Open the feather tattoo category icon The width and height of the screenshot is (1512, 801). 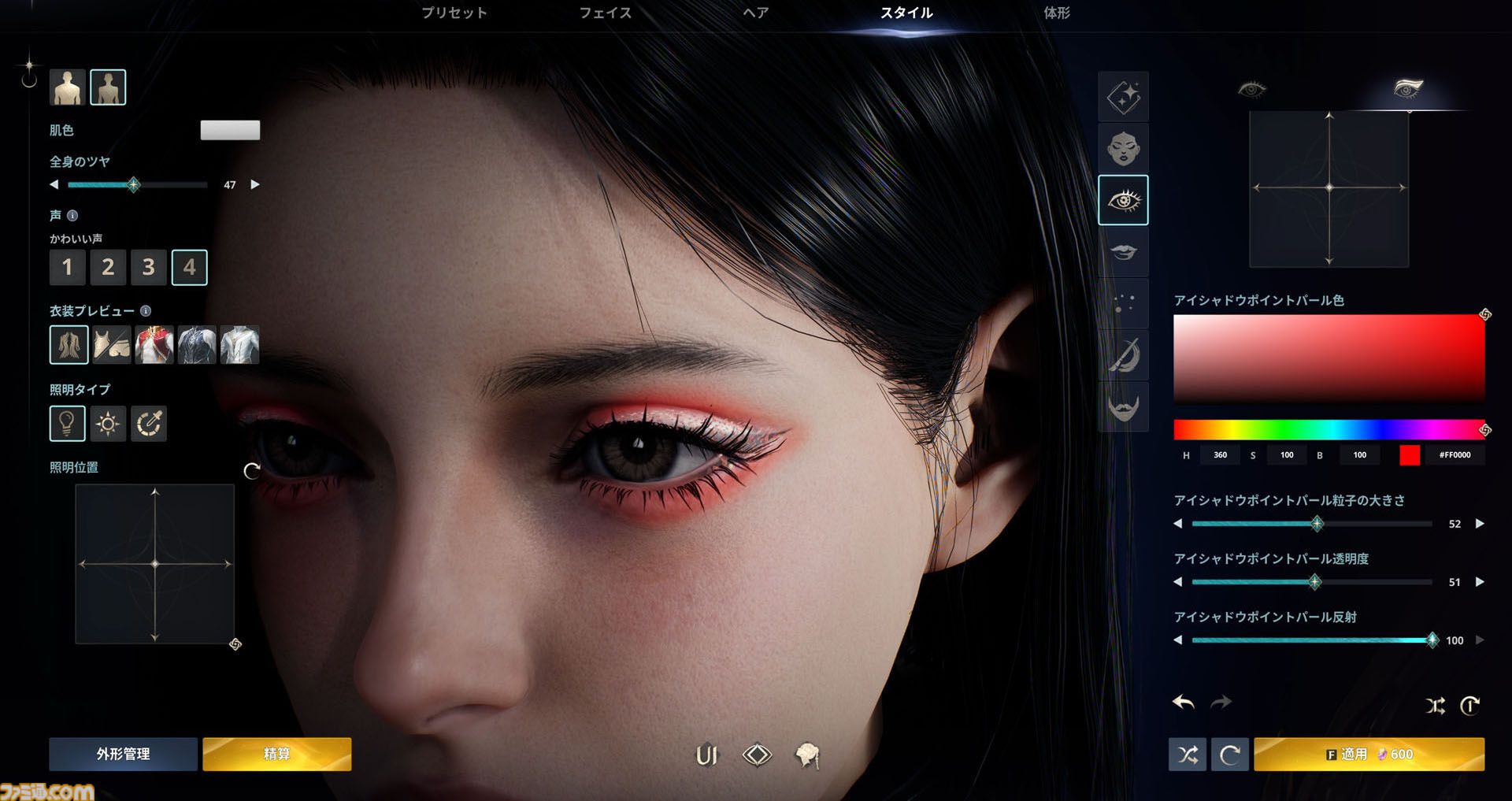pyautogui.click(x=1123, y=355)
